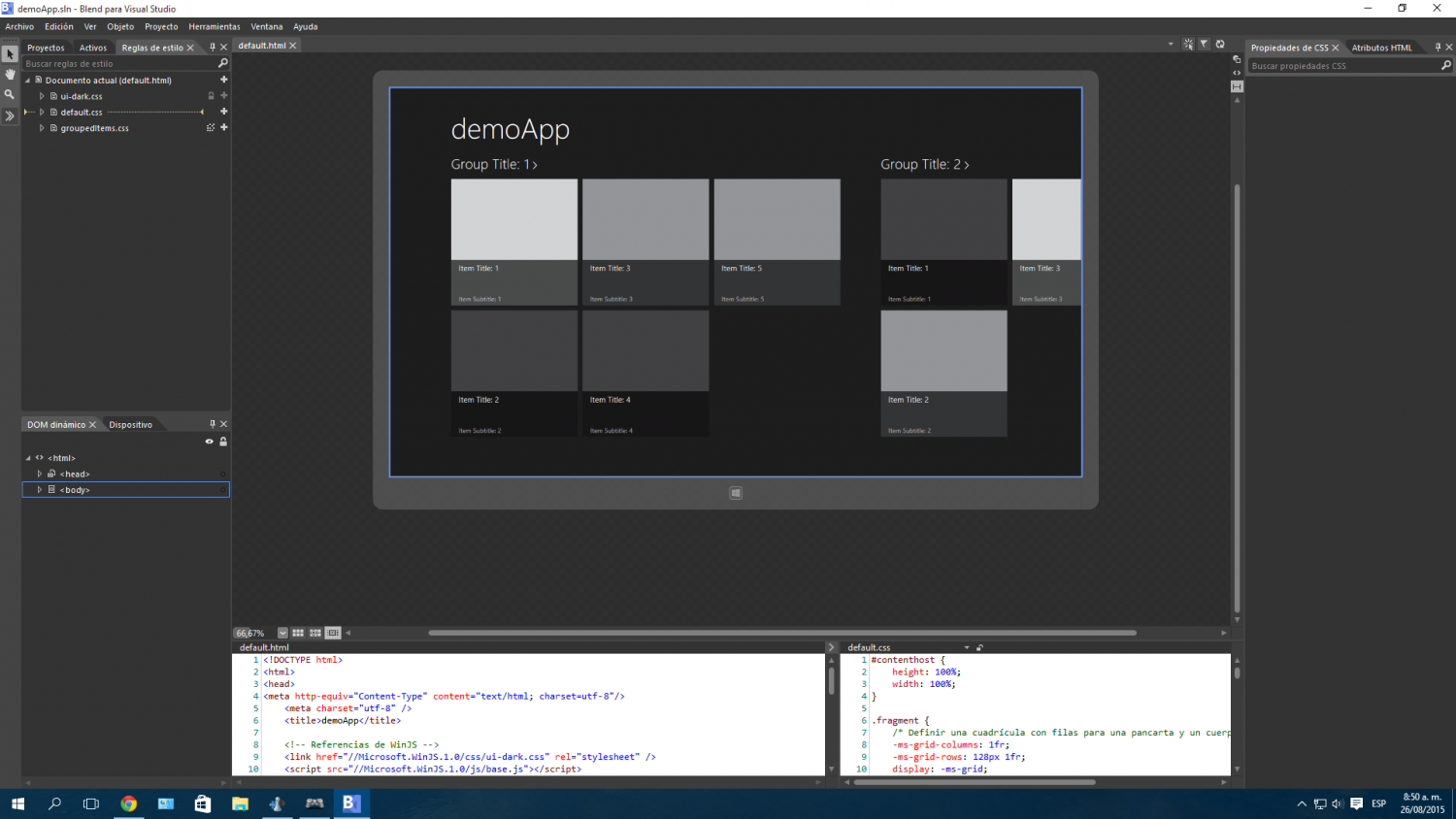Expand the tools panel double chevron

(10, 115)
